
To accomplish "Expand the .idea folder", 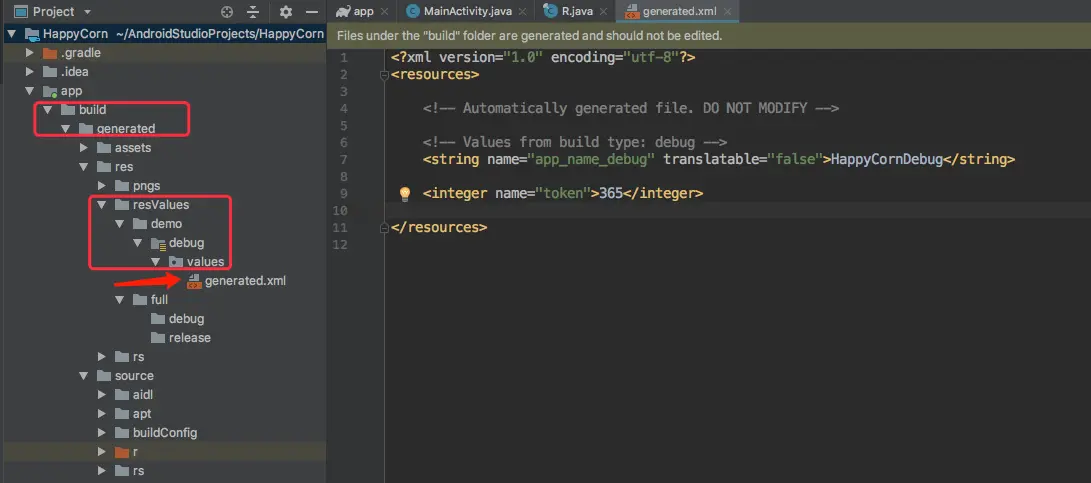I will [x=29, y=72].
